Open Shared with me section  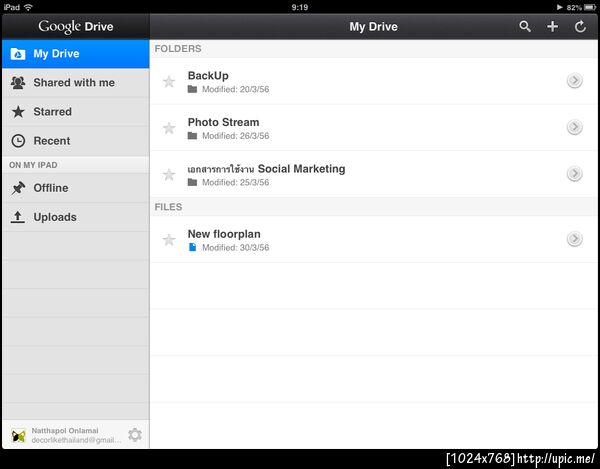76,83
